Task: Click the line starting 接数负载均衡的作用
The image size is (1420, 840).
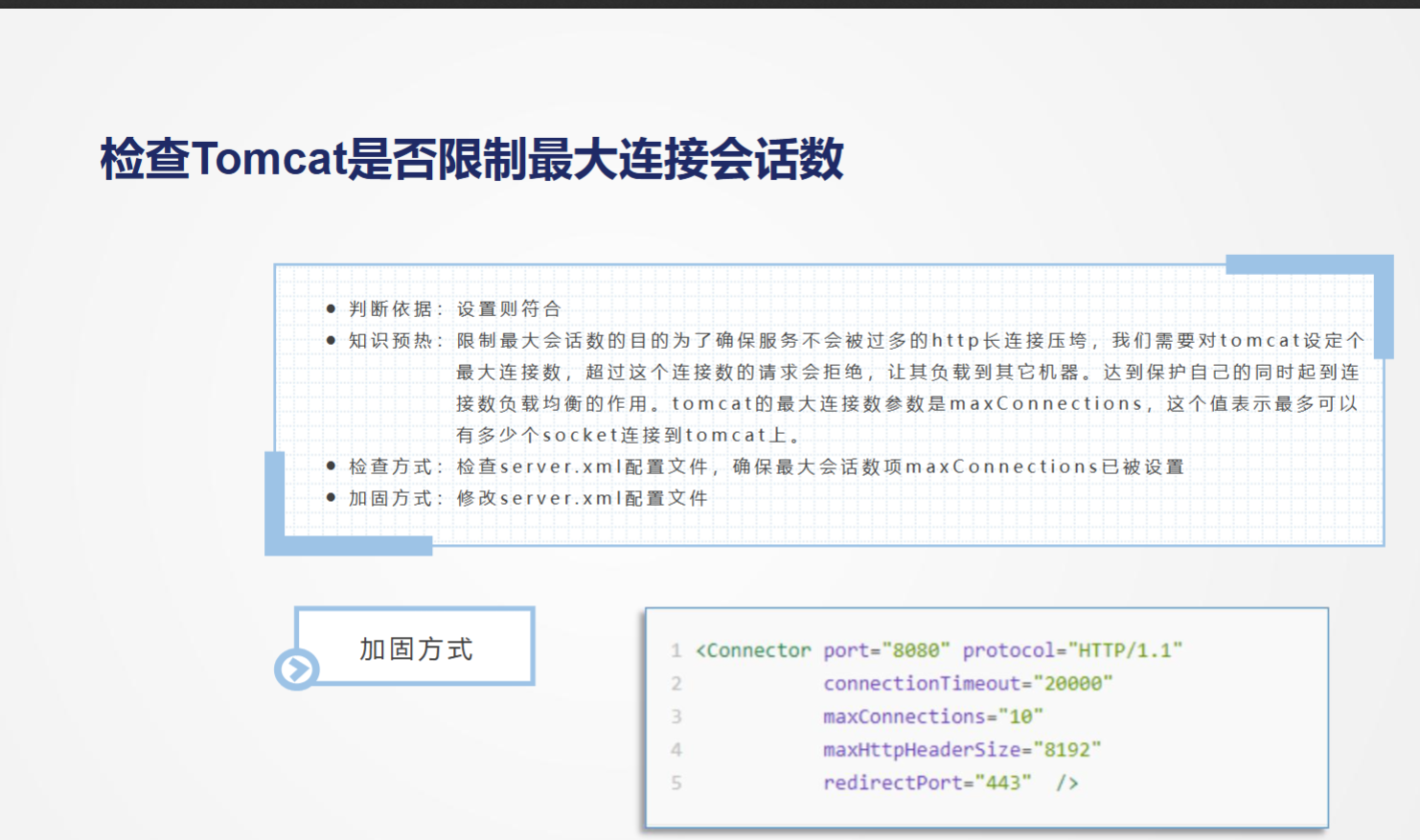Action: (x=906, y=403)
